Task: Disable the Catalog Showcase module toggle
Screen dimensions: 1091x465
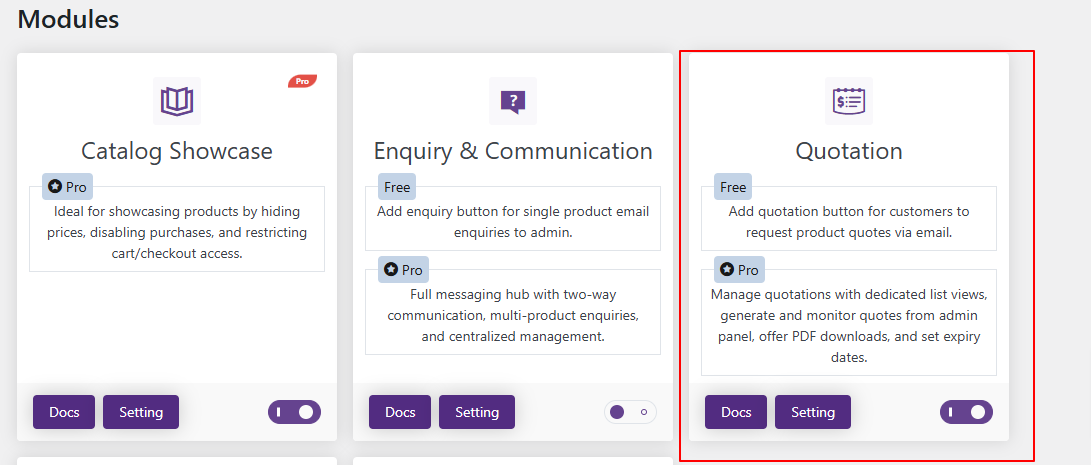Action: point(294,412)
